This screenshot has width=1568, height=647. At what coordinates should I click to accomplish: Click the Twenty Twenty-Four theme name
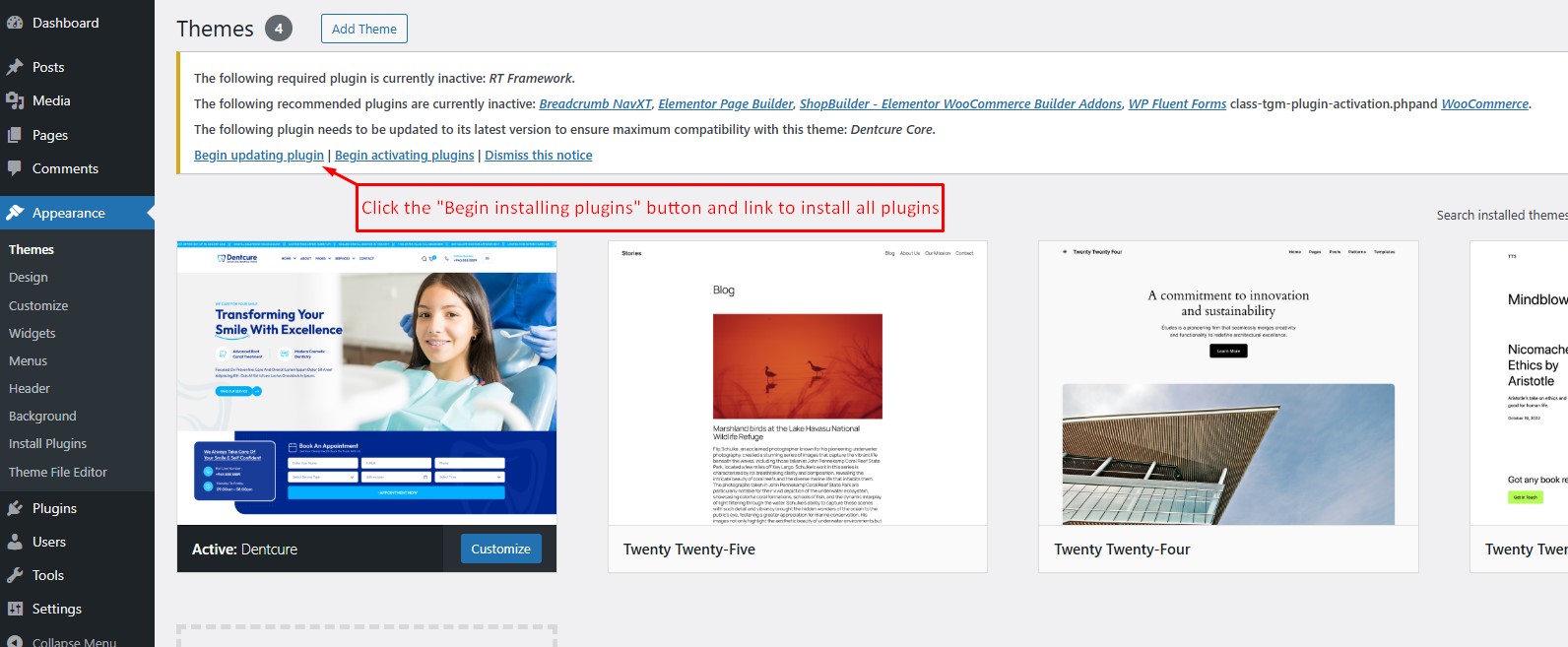click(1122, 550)
